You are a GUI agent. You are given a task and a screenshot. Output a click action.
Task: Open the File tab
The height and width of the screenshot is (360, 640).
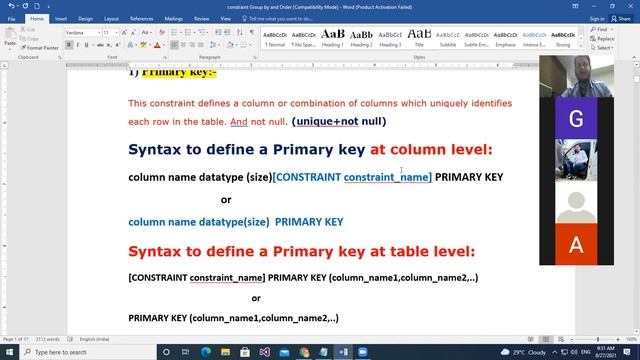coord(11,19)
